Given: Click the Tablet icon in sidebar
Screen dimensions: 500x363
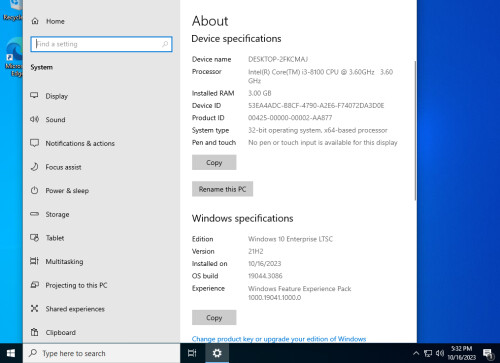Looking at the screenshot, I should tap(34, 238).
